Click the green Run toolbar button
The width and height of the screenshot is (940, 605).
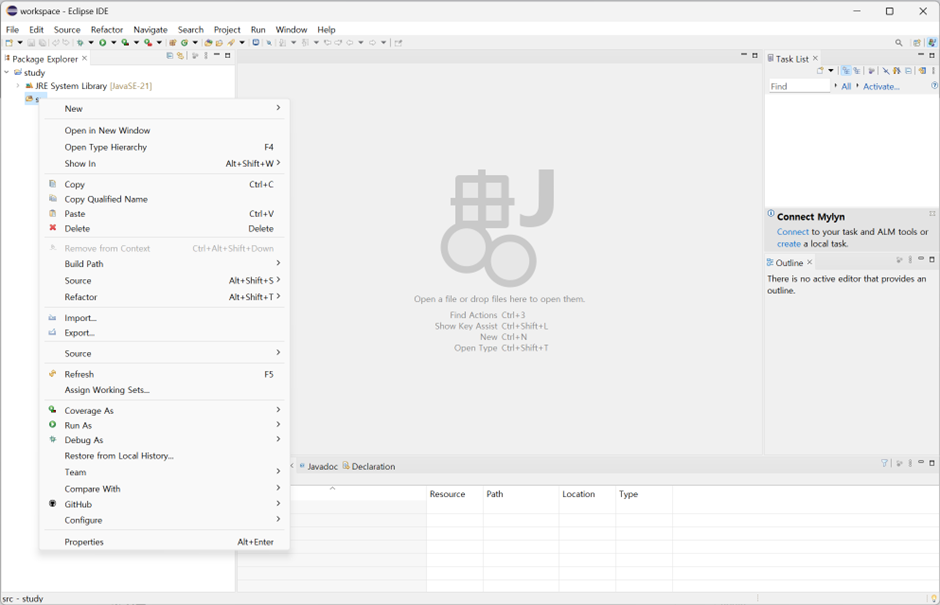pyautogui.click(x=103, y=43)
